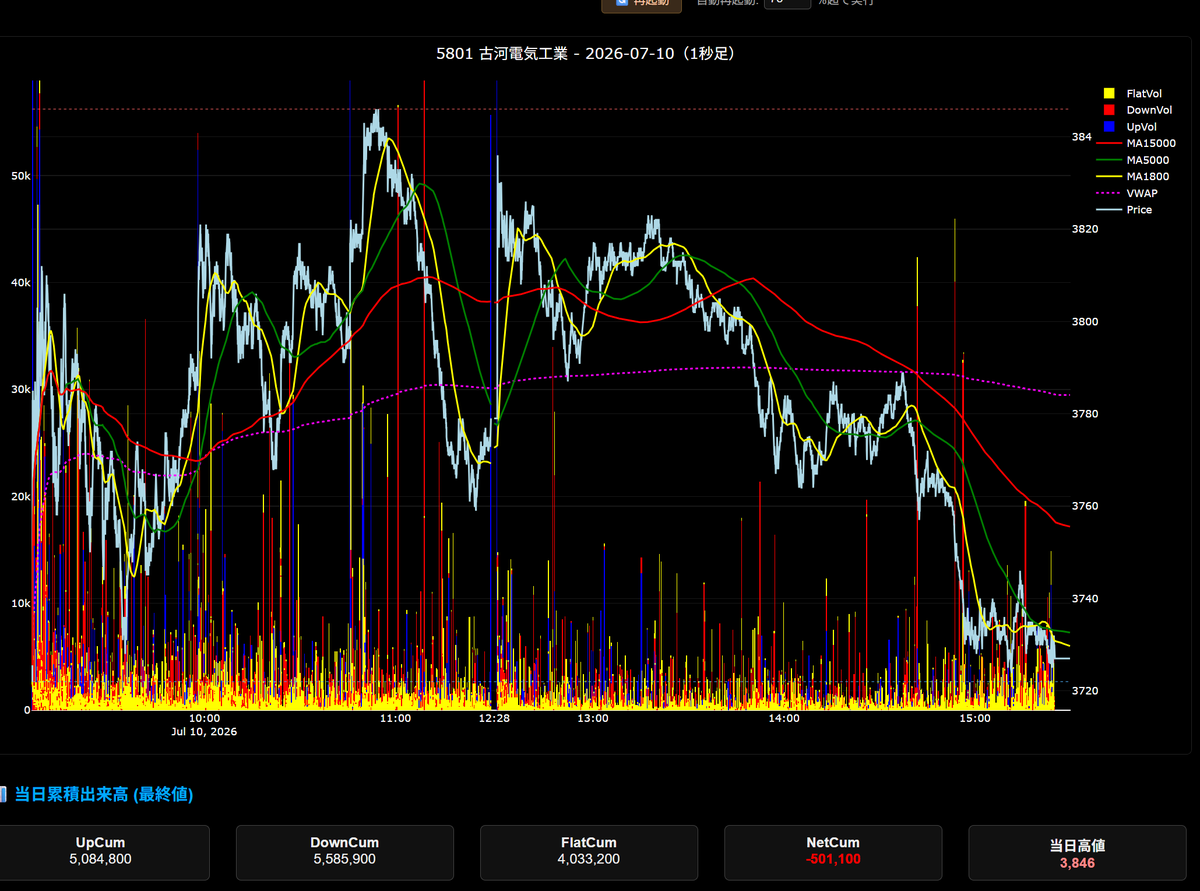Select the DownCum value 5,585,900
The width and height of the screenshot is (1200, 891).
[x=344, y=859]
